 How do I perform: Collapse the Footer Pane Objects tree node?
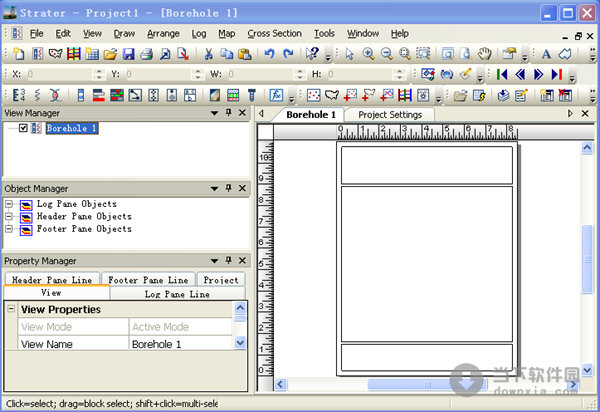click(9, 229)
